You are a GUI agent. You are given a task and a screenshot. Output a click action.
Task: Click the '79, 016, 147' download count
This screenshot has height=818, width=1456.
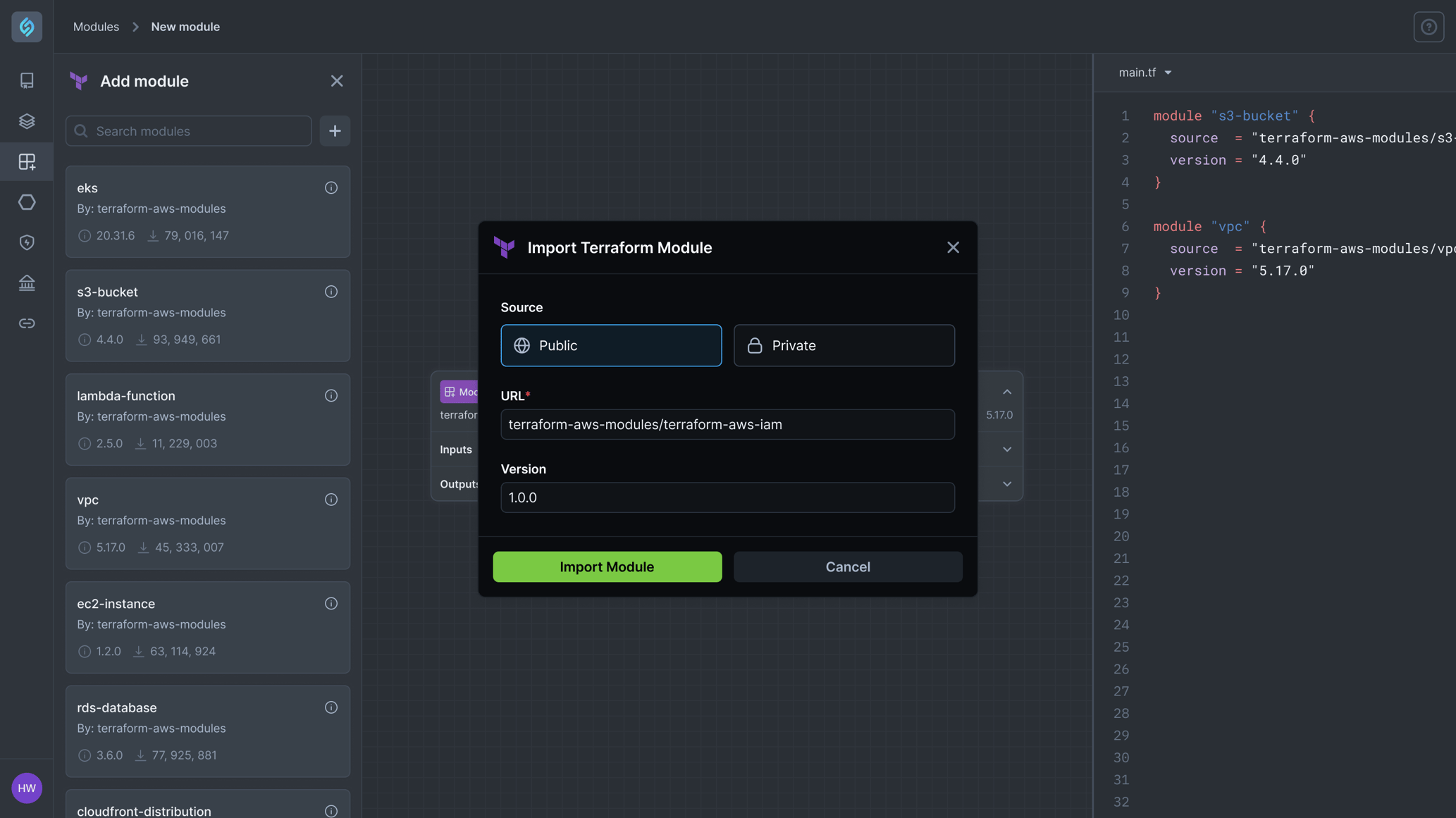(197, 235)
